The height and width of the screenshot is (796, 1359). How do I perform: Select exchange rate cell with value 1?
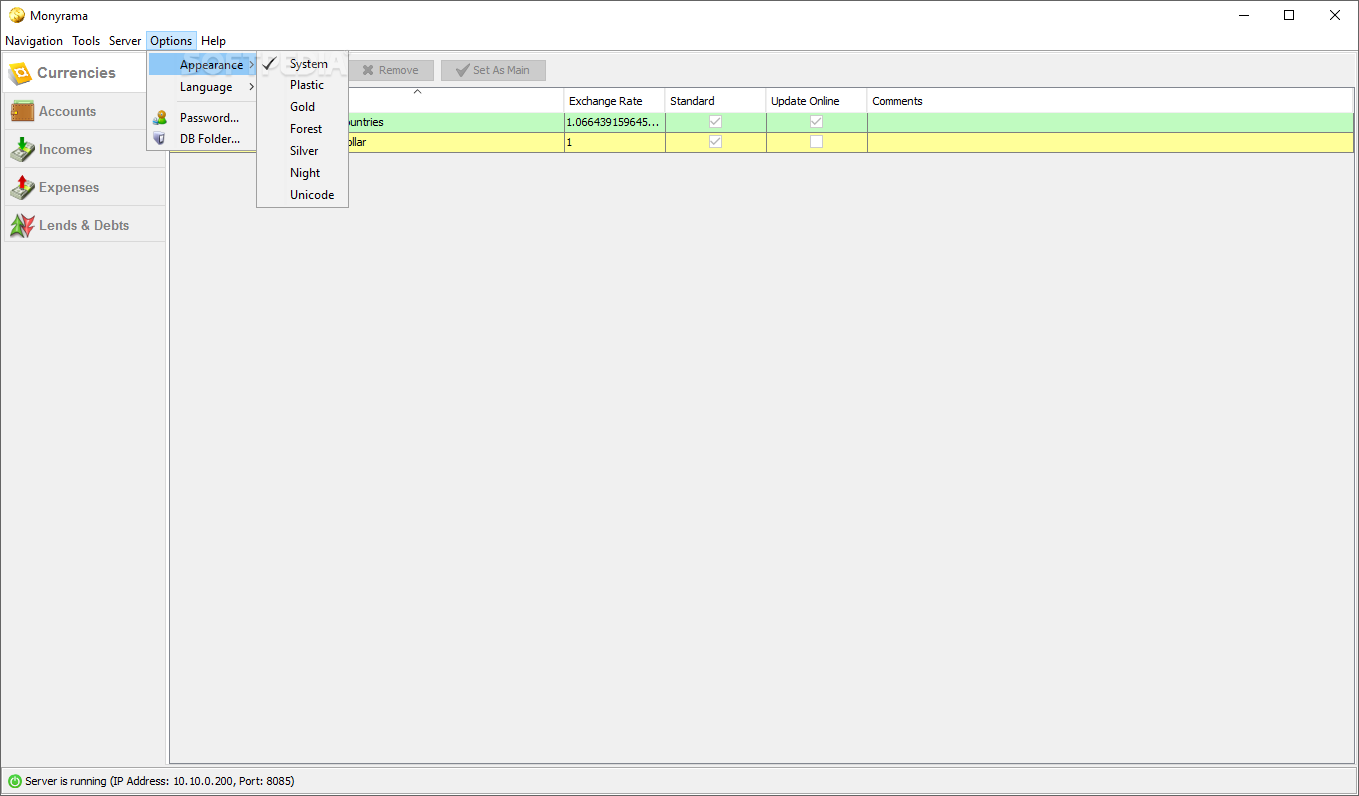pyautogui.click(x=614, y=142)
